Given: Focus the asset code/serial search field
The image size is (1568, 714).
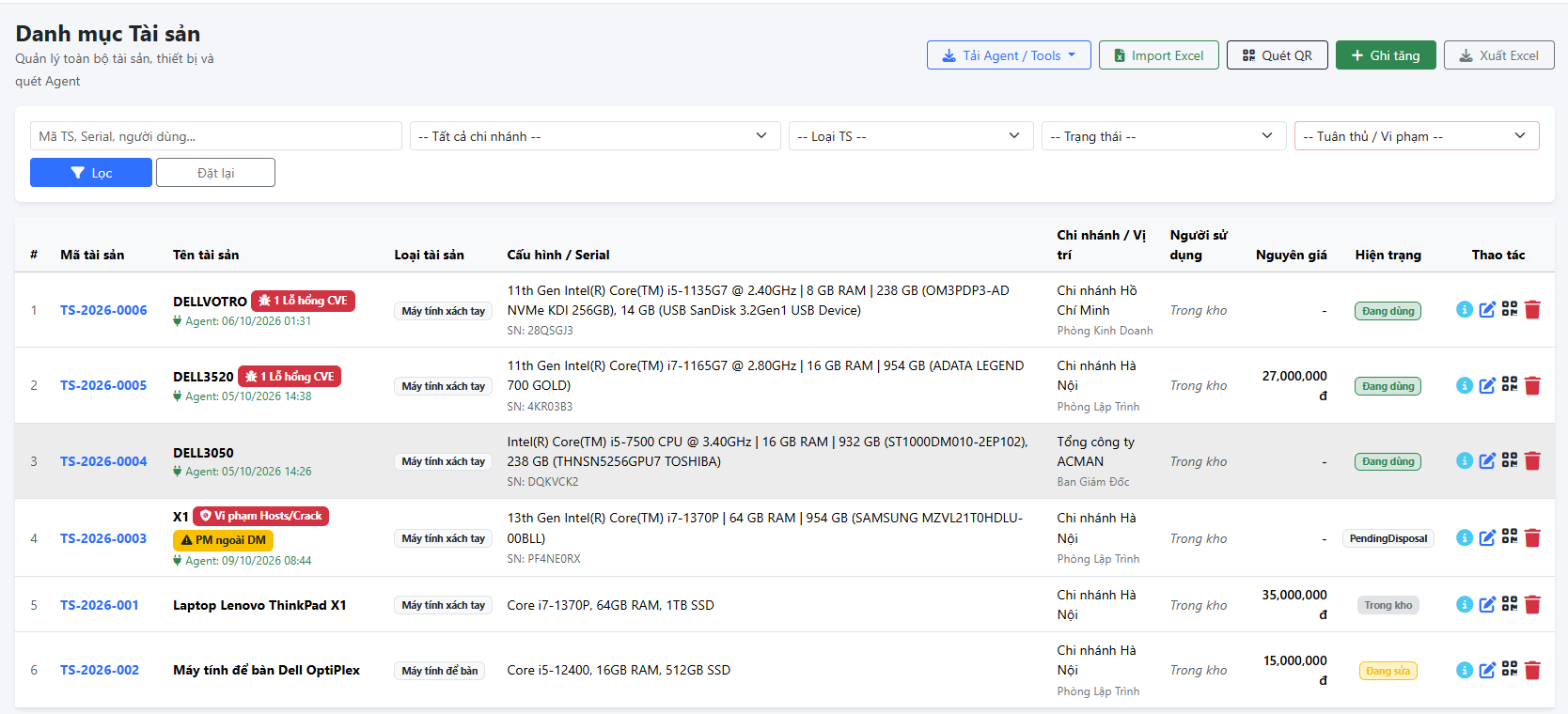Looking at the screenshot, I should tap(216, 136).
